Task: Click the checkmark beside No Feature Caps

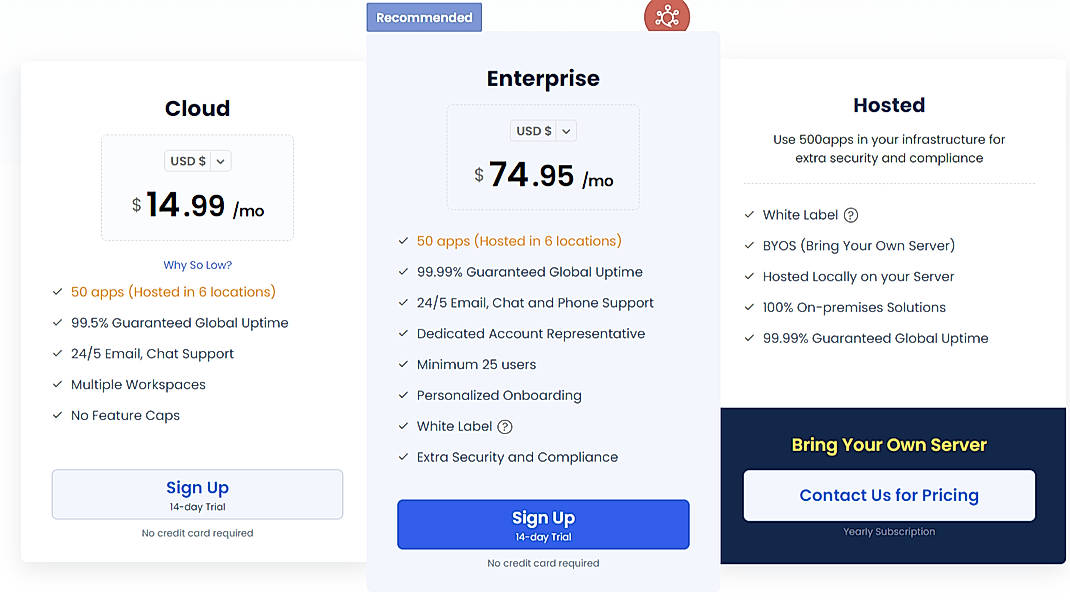Action: (57, 415)
